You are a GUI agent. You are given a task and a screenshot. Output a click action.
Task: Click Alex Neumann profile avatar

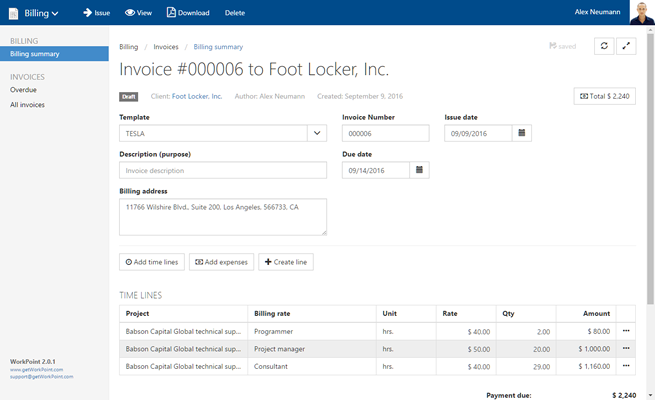[x=642, y=12]
